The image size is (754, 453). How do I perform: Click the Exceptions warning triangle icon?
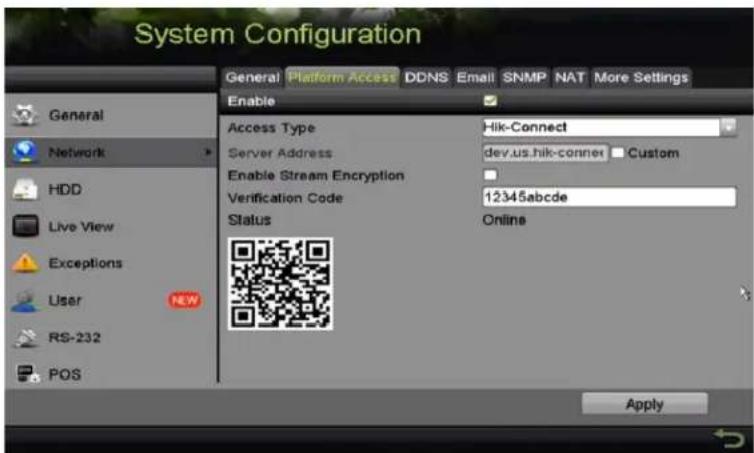[25, 263]
